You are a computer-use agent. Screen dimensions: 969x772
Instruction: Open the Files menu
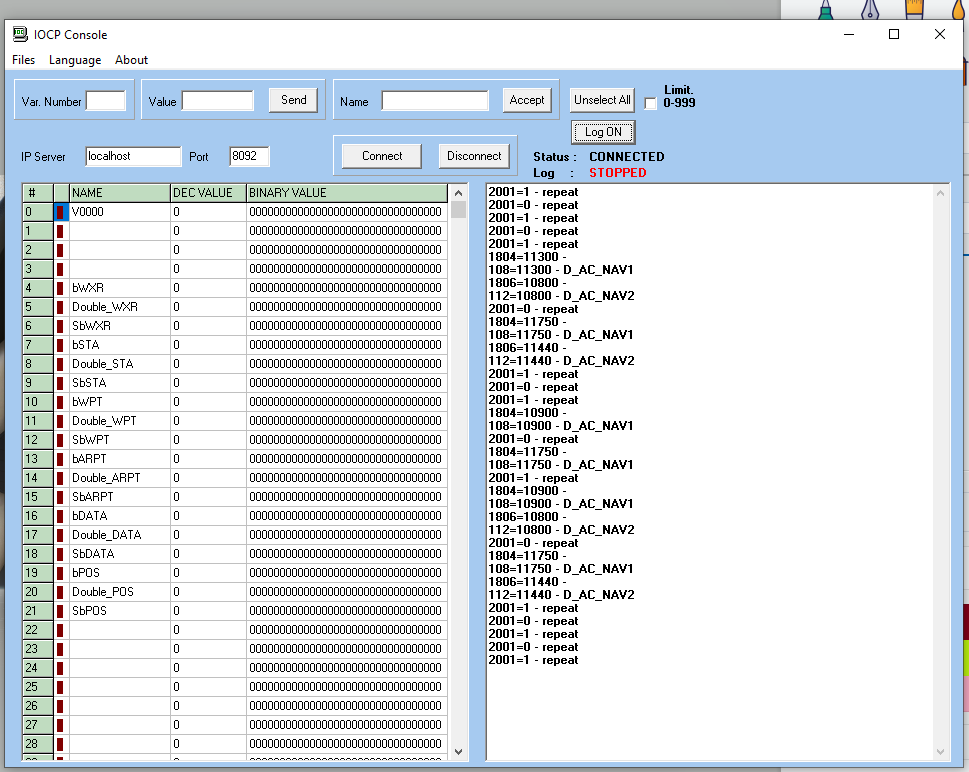click(23, 60)
